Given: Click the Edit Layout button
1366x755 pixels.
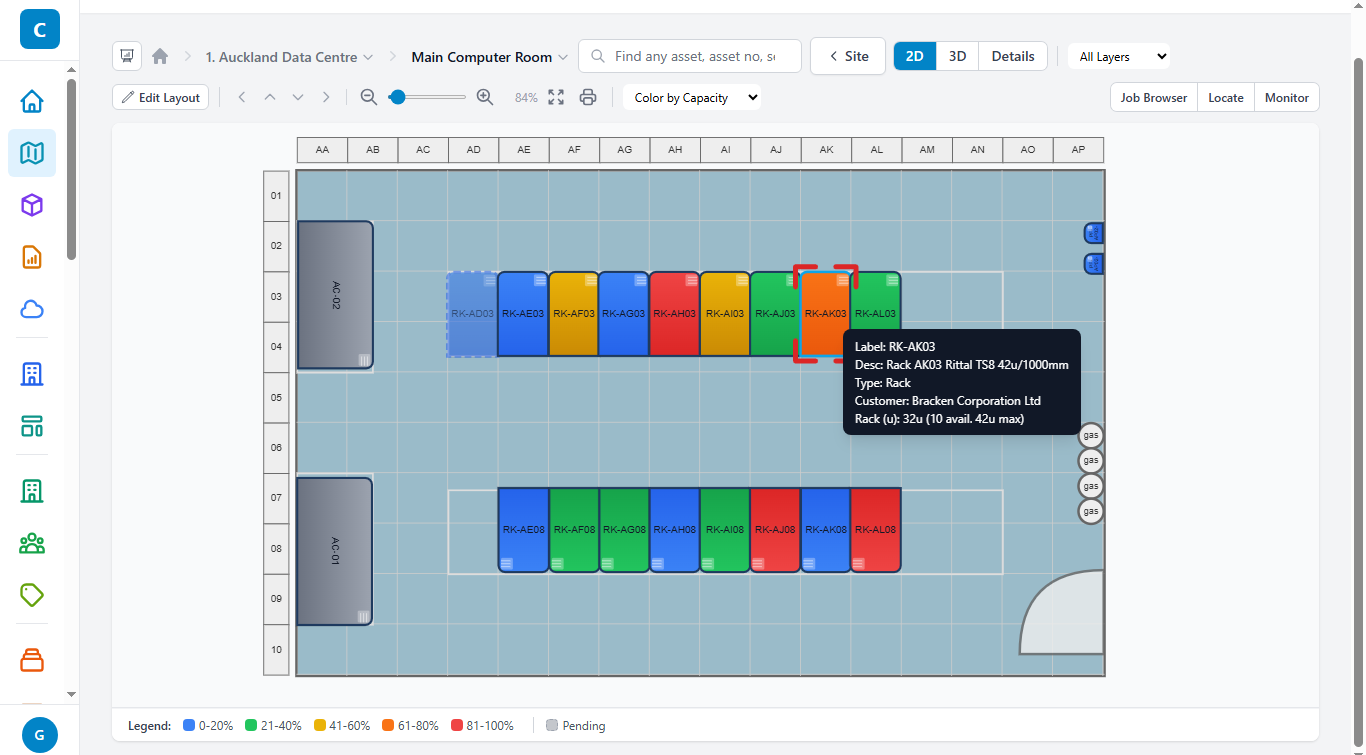Looking at the screenshot, I should (x=160, y=97).
